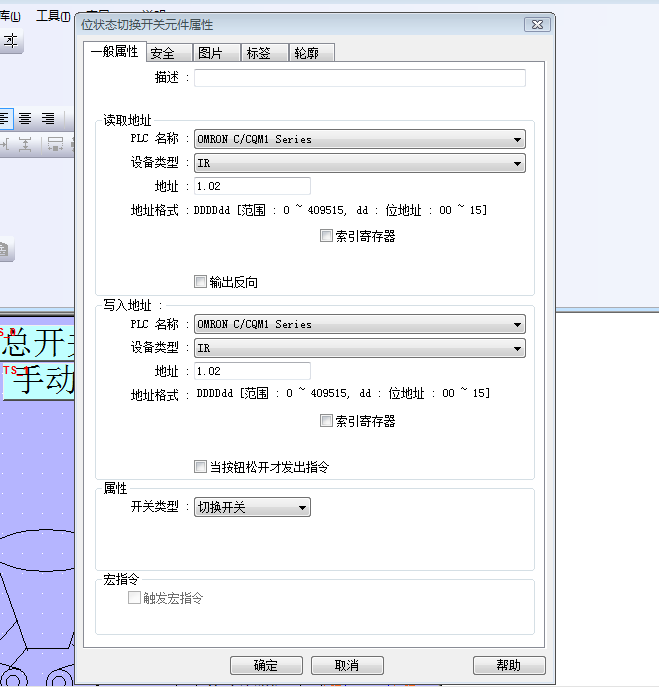Click the equal vertical spacing icon
Screen dimensions: 659x687
coord(25,144)
